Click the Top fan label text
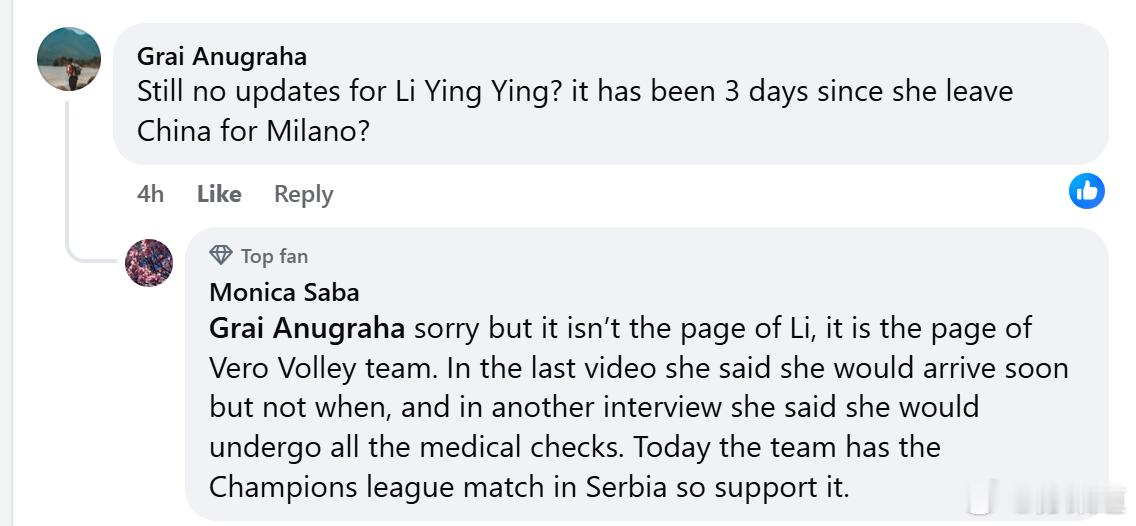The image size is (1136, 526). [x=274, y=256]
